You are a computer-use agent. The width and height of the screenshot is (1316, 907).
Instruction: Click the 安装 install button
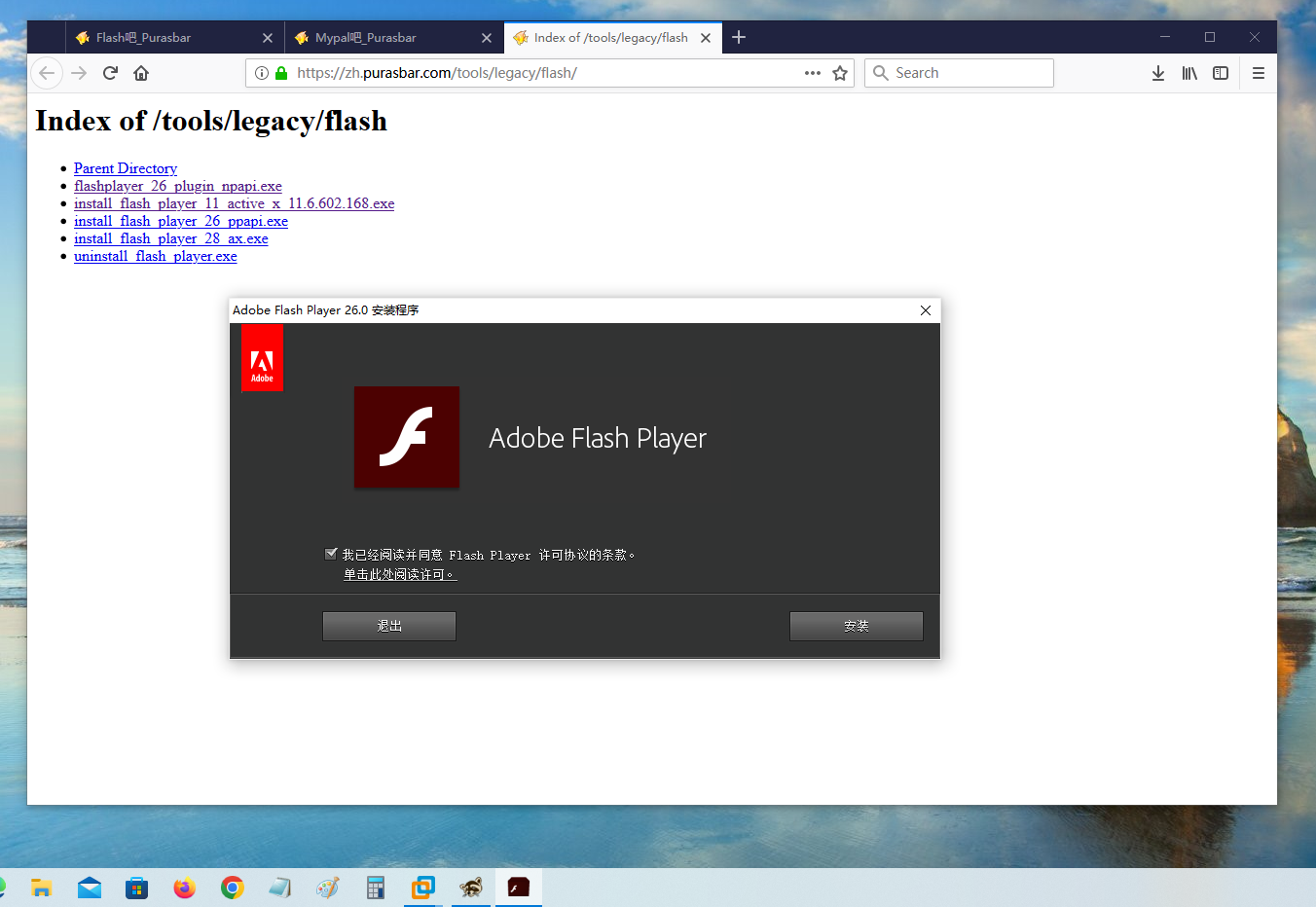click(x=857, y=626)
